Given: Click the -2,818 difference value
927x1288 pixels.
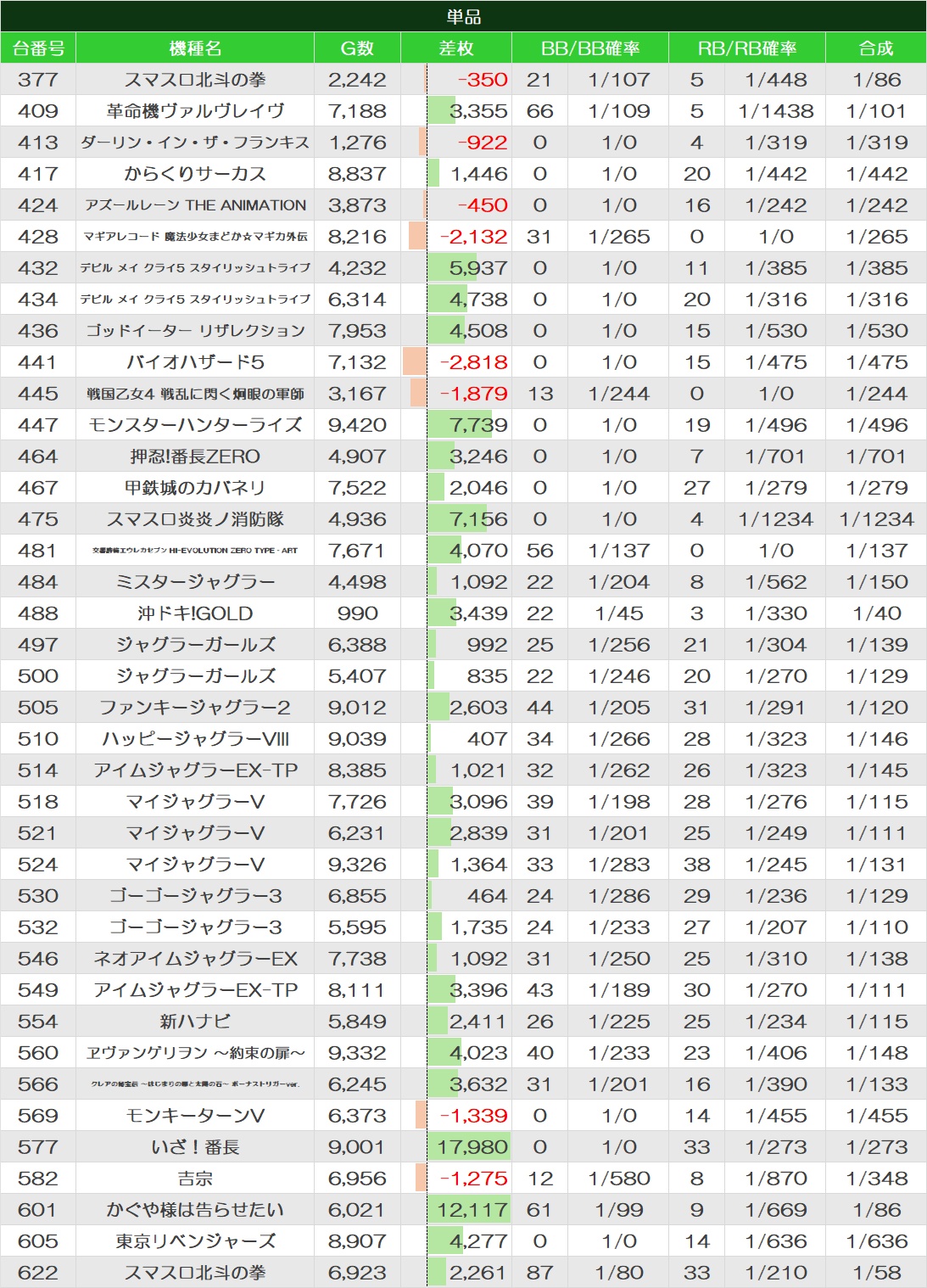Looking at the screenshot, I should coord(473,362).
